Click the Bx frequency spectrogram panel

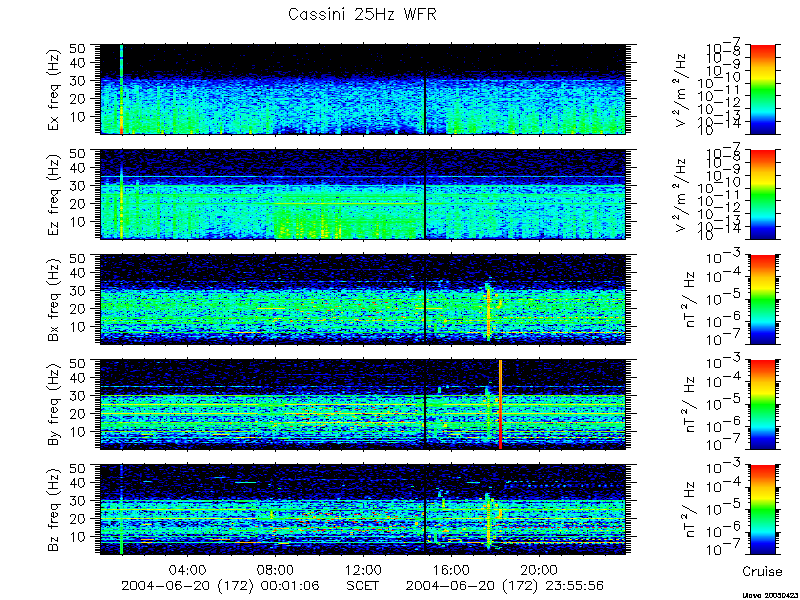363,299
